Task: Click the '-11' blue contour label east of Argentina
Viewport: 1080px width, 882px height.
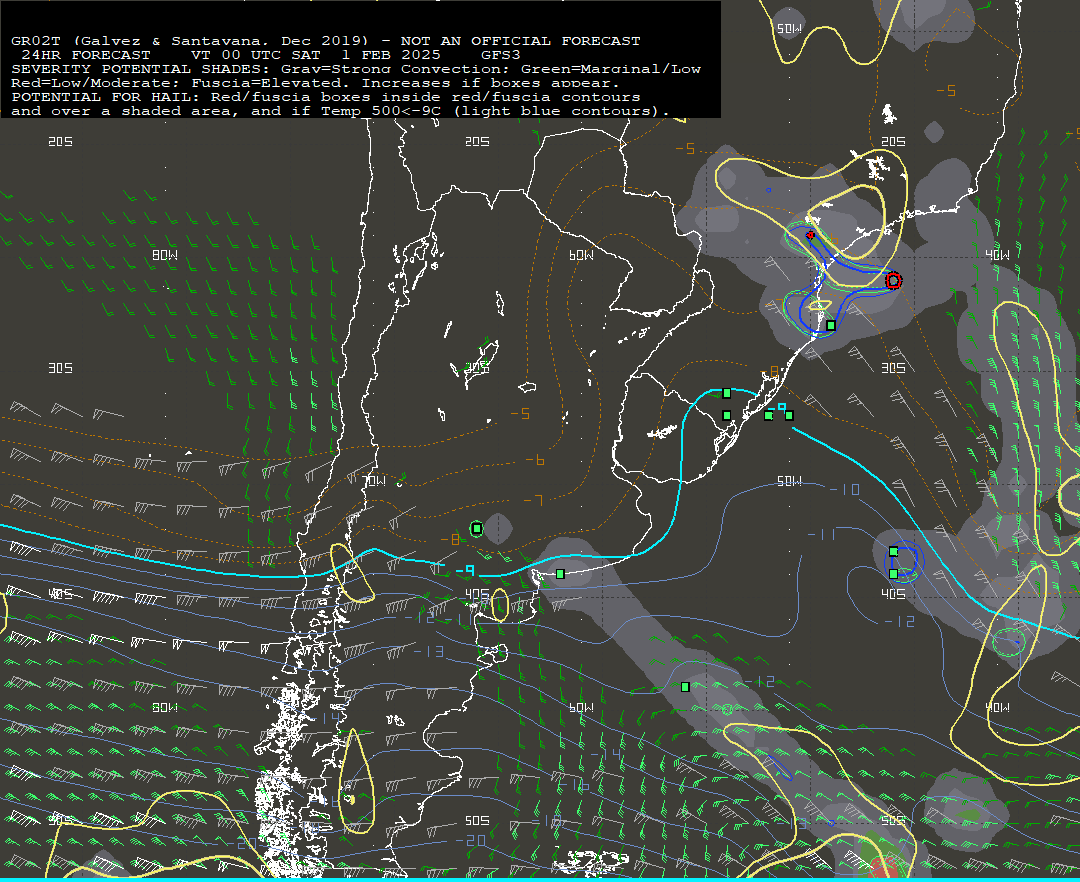Action: tap(822, 534)
